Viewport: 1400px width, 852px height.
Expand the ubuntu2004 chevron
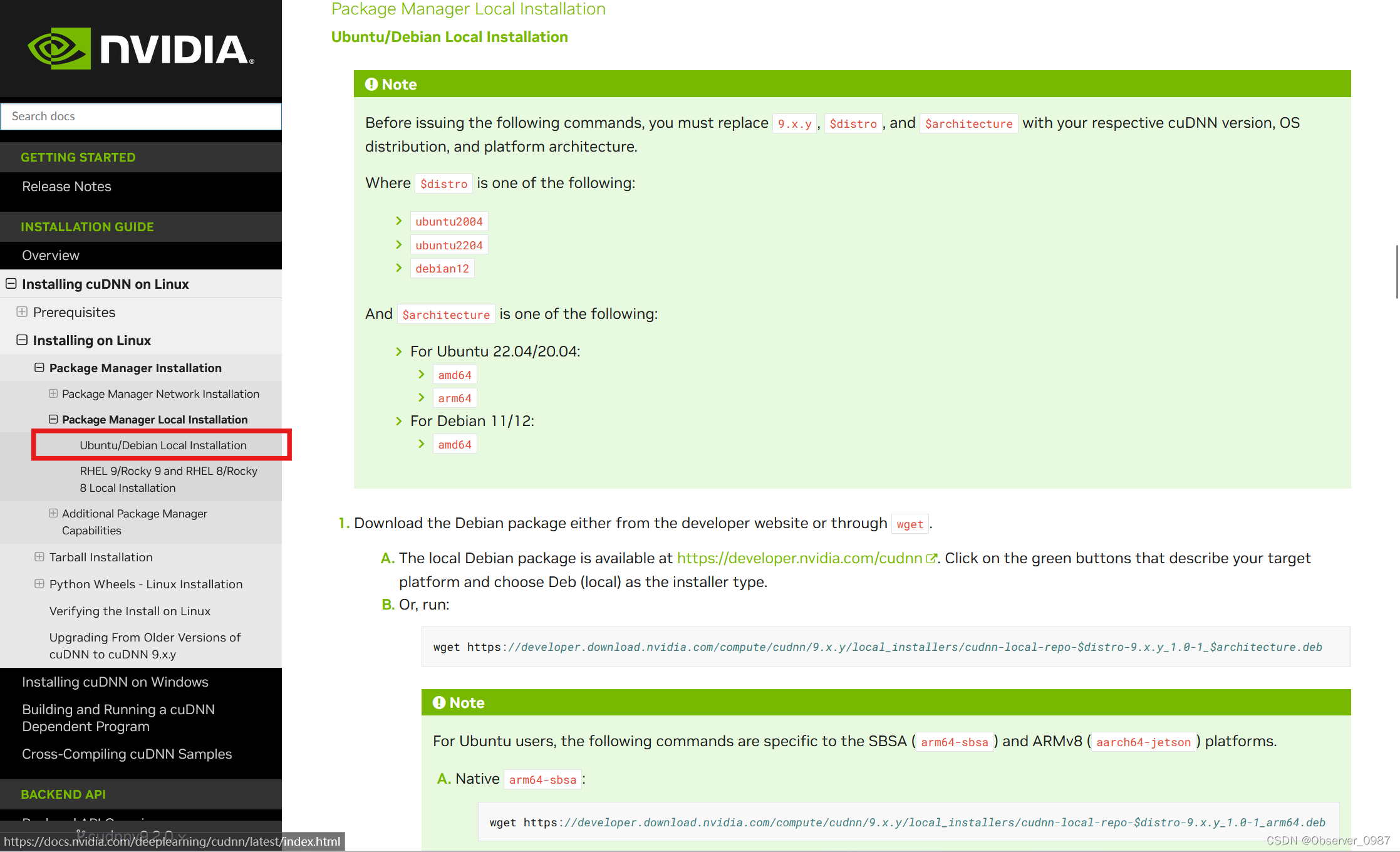399,221
